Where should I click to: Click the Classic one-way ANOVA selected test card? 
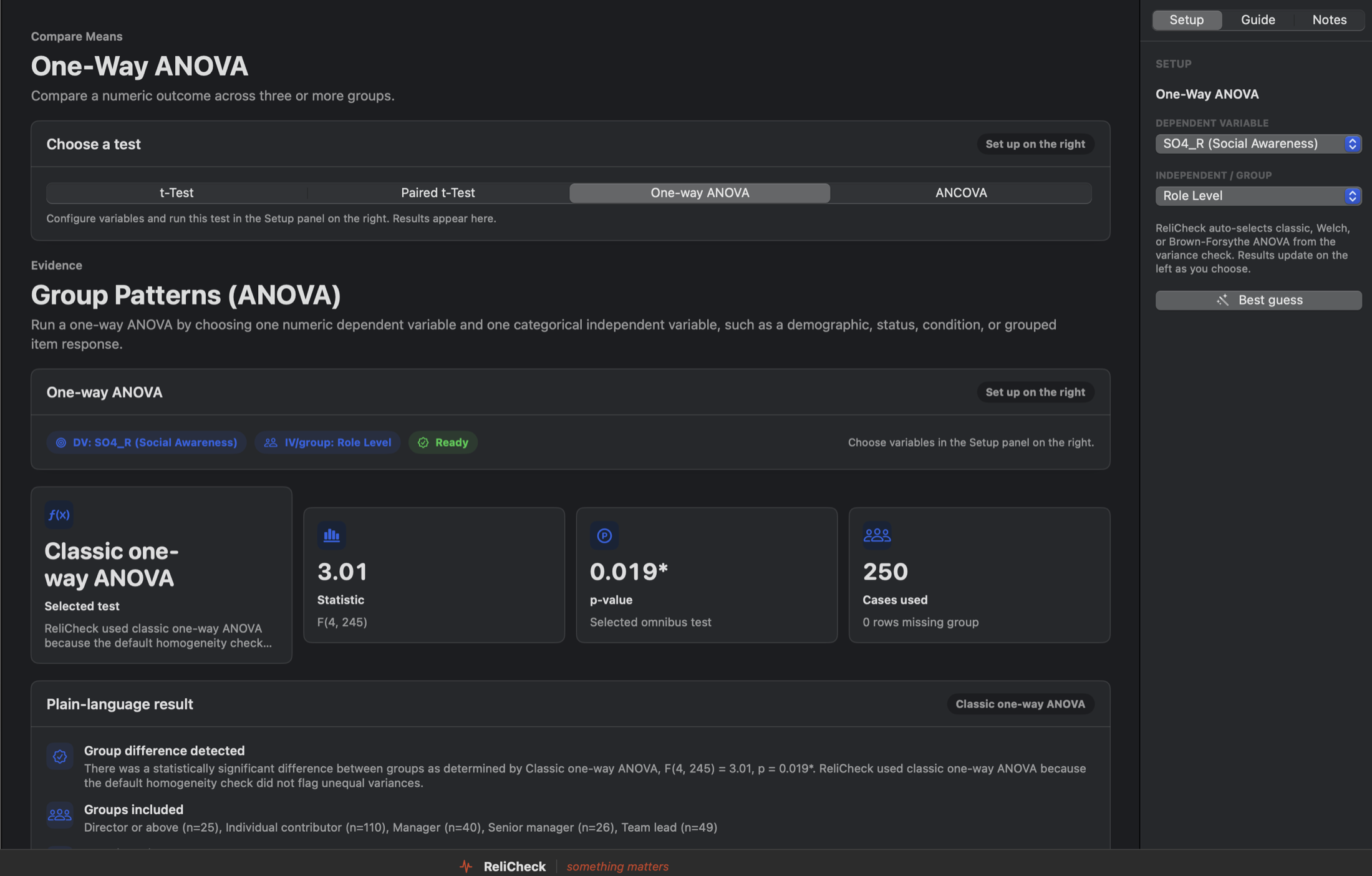click(162, 575)
